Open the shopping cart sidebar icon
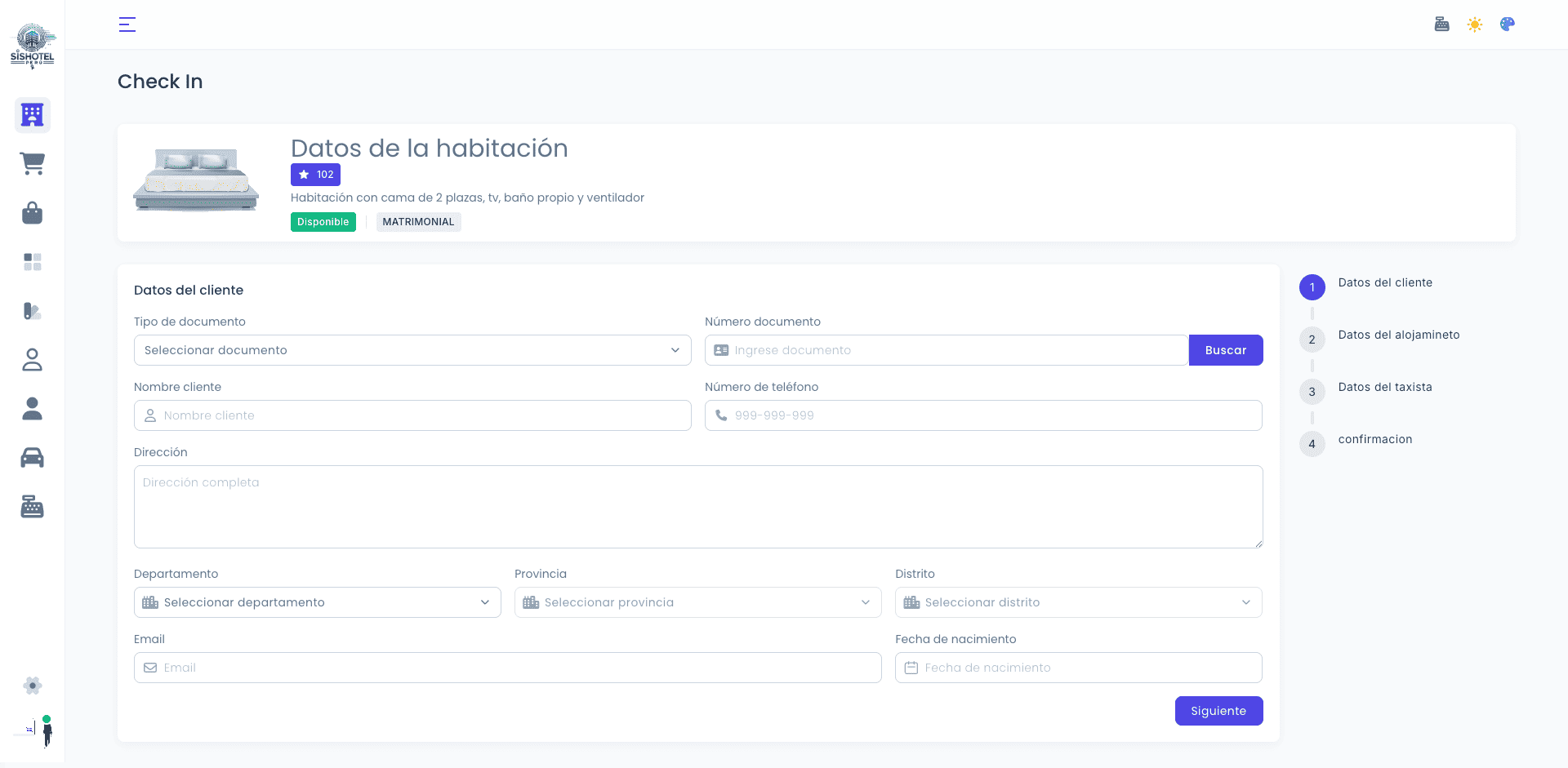This screenshot has width=1568, height=768. pos(32,164)
